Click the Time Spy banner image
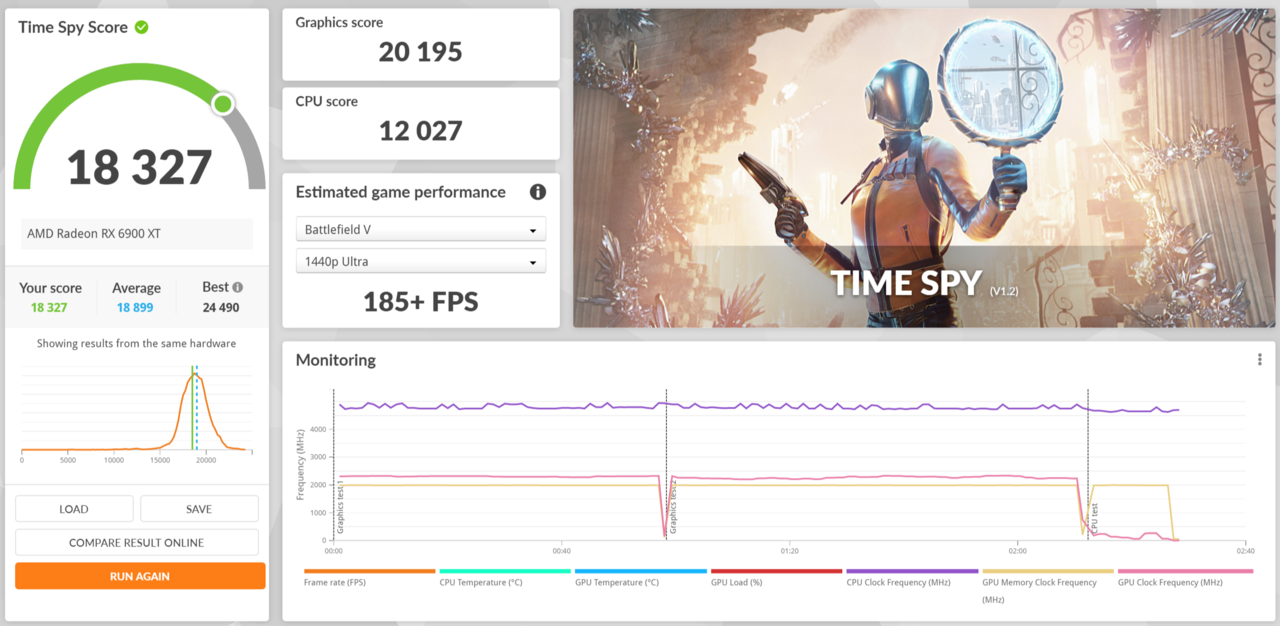The width and height of the screenshot is (1280, 626). (924, 168)
